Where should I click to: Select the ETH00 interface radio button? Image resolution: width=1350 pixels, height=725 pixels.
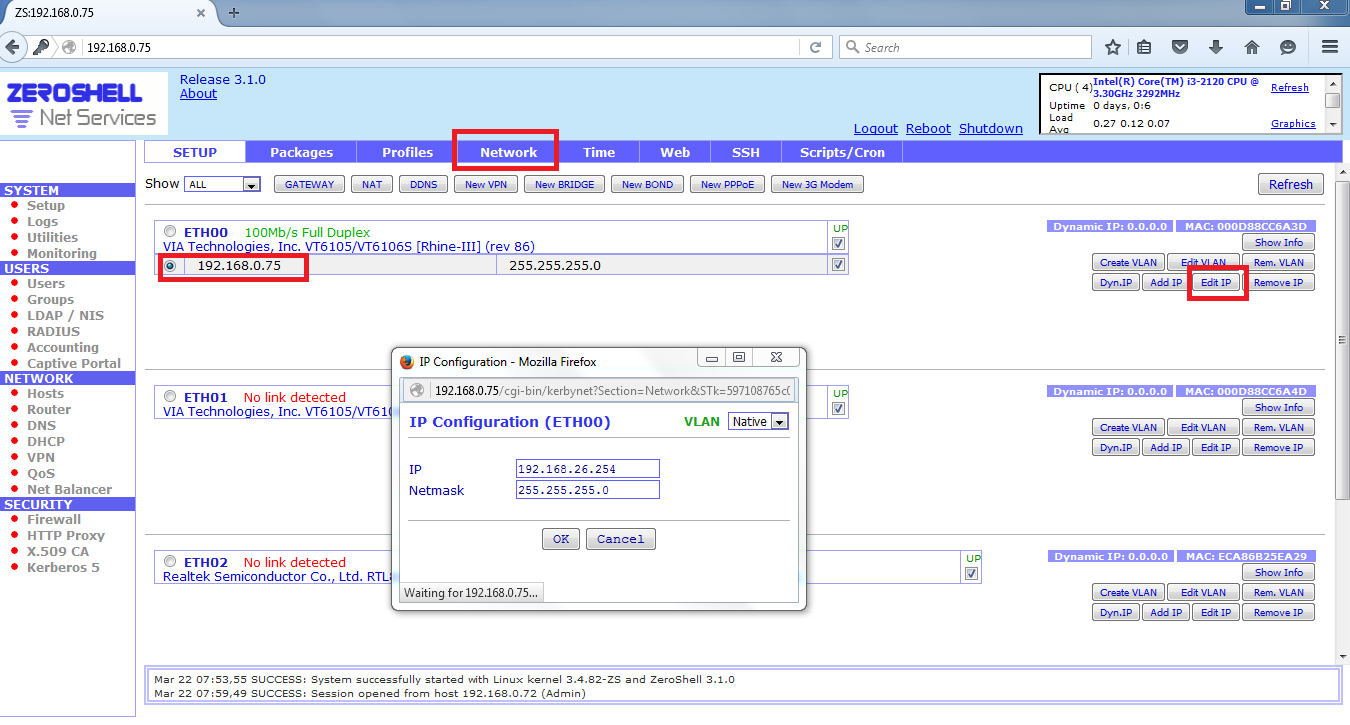(x=170, y=231)
